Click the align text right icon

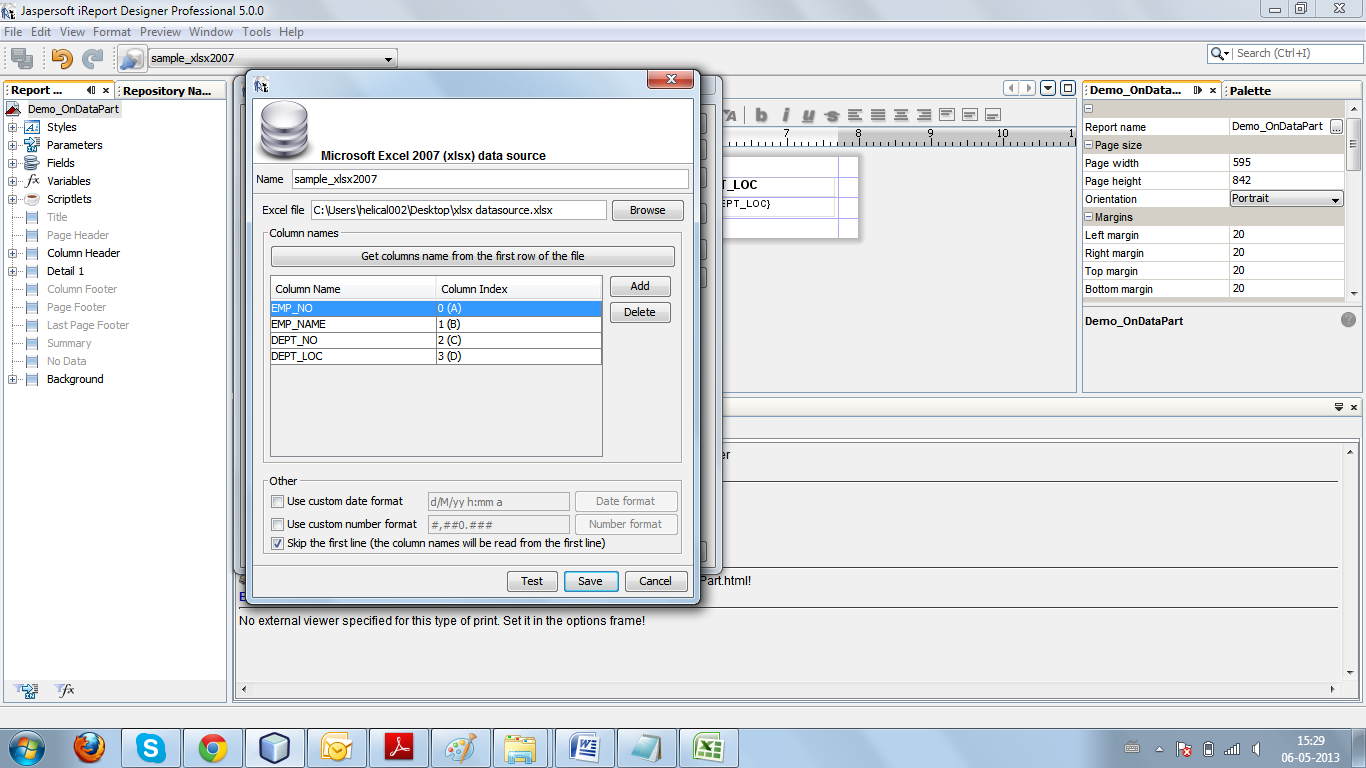tap(924, 115)
